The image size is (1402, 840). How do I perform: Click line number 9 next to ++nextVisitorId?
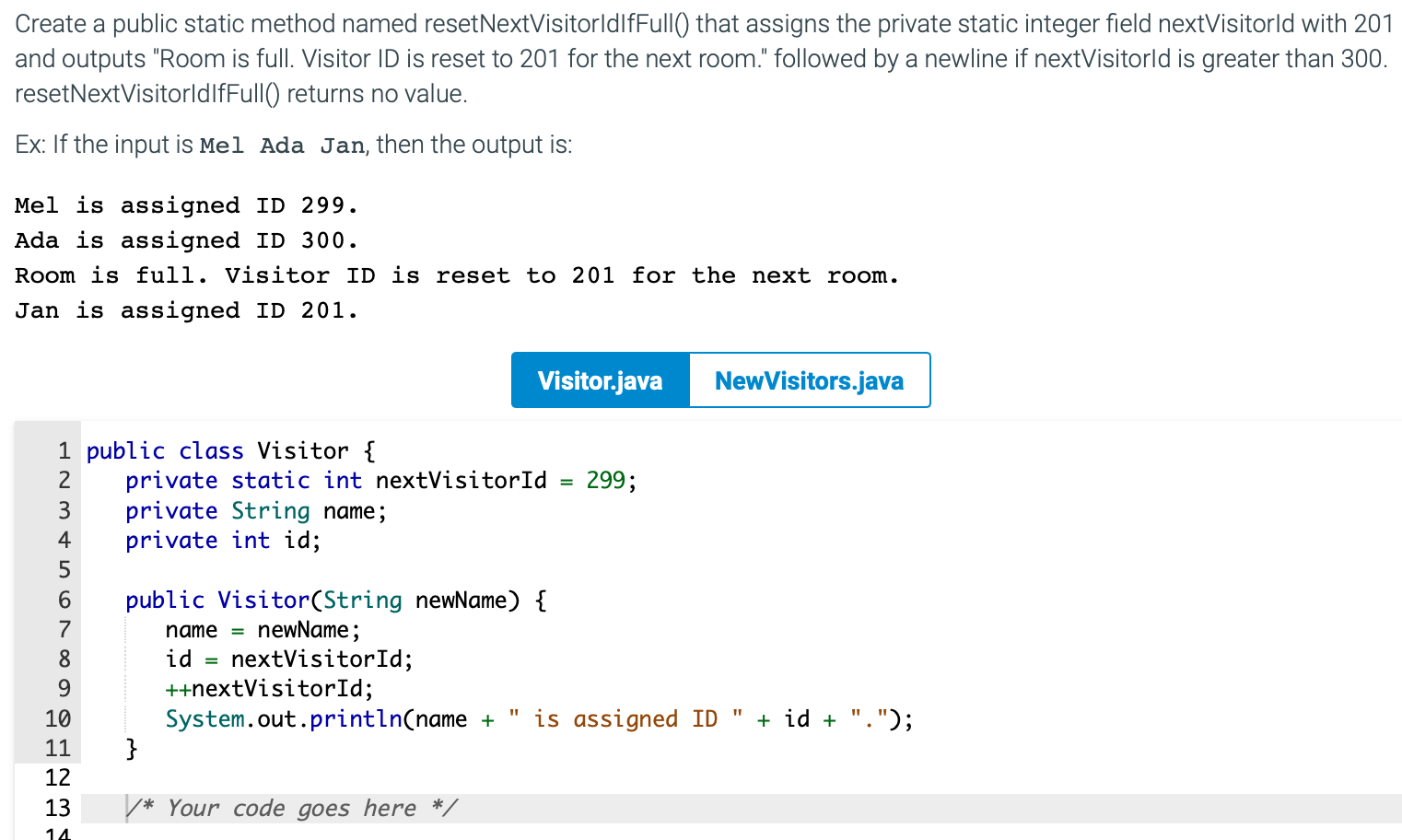[x=63, y=688]
